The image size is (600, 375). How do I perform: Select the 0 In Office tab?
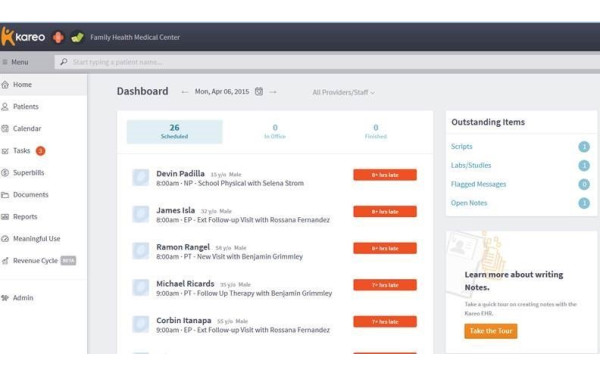pos(275,132)
